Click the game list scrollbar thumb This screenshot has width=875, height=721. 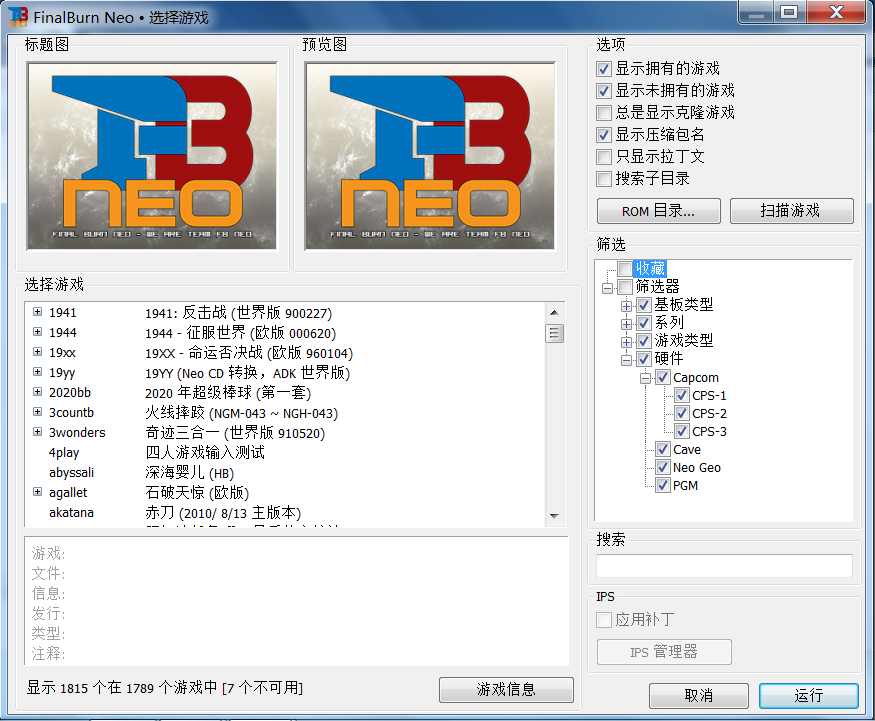(554, 334)
